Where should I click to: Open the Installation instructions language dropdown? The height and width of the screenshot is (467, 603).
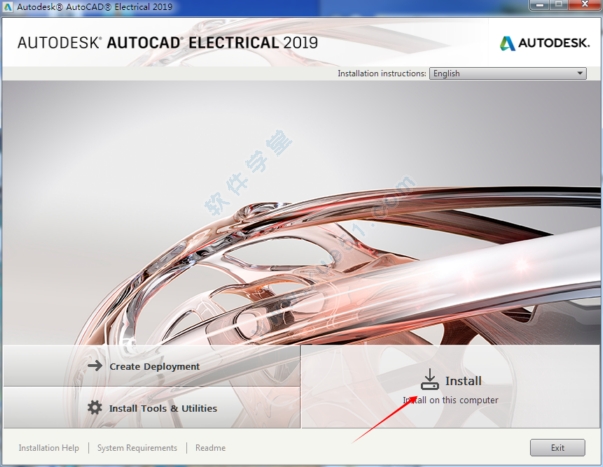click(x=507, y=73)
